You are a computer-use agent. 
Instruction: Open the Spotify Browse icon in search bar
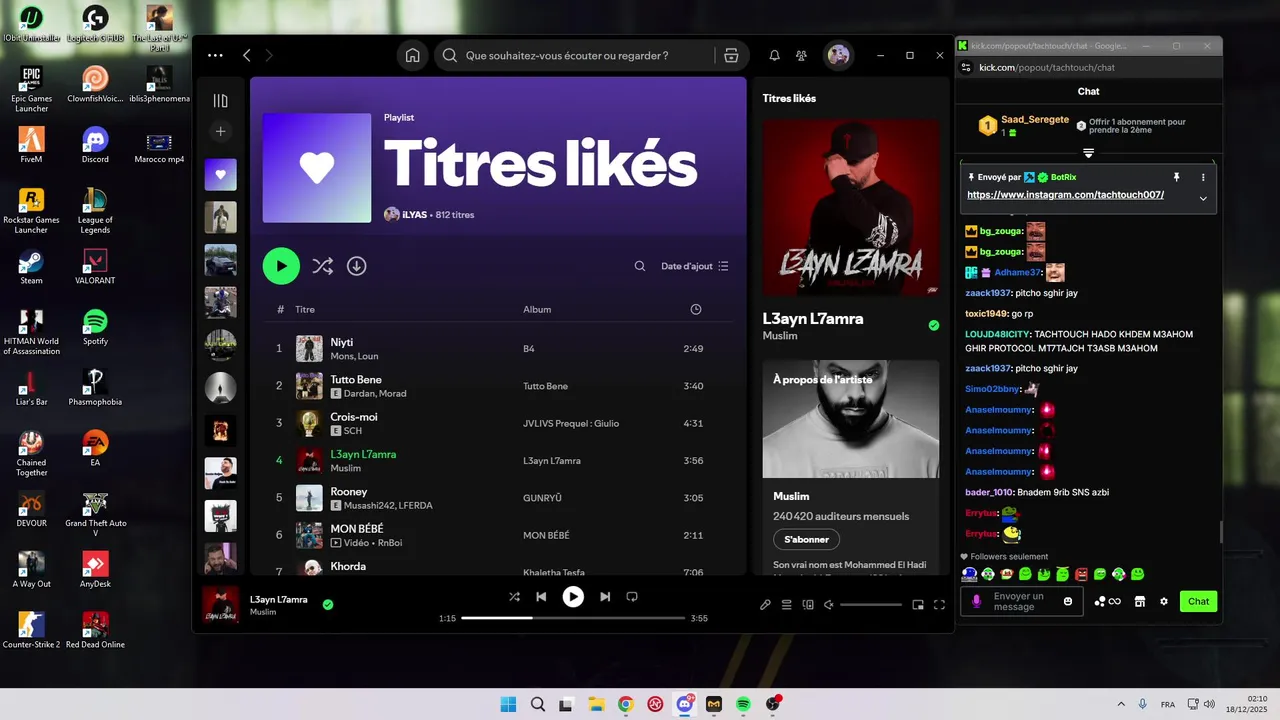pyautogui.click(x=731, y=56)
